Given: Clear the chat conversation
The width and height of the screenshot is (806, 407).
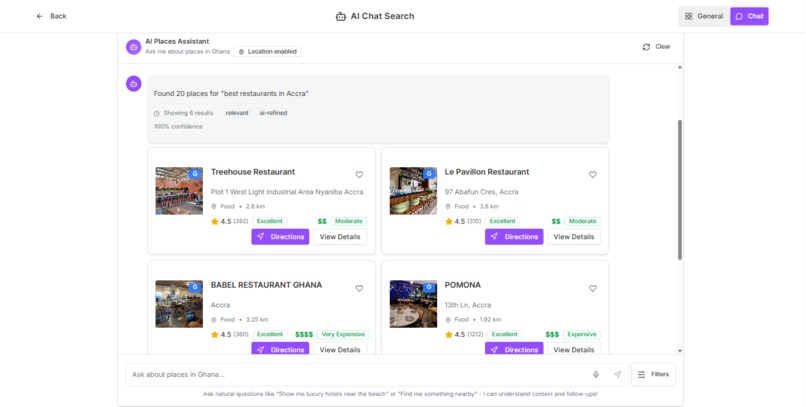Looking at the screenshot, I should (656, 47).
